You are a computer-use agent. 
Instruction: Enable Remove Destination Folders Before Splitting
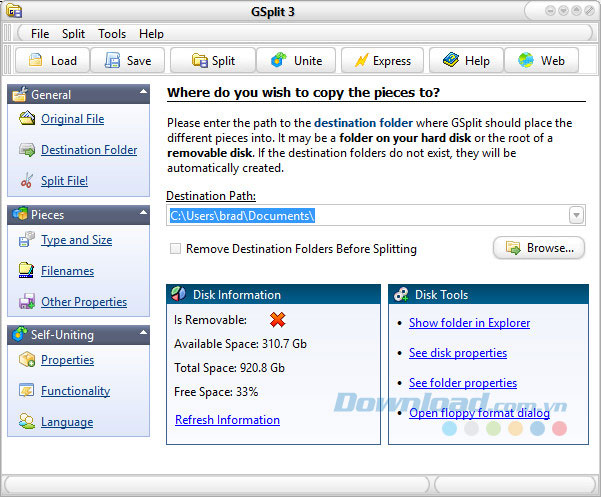(176, 249)
